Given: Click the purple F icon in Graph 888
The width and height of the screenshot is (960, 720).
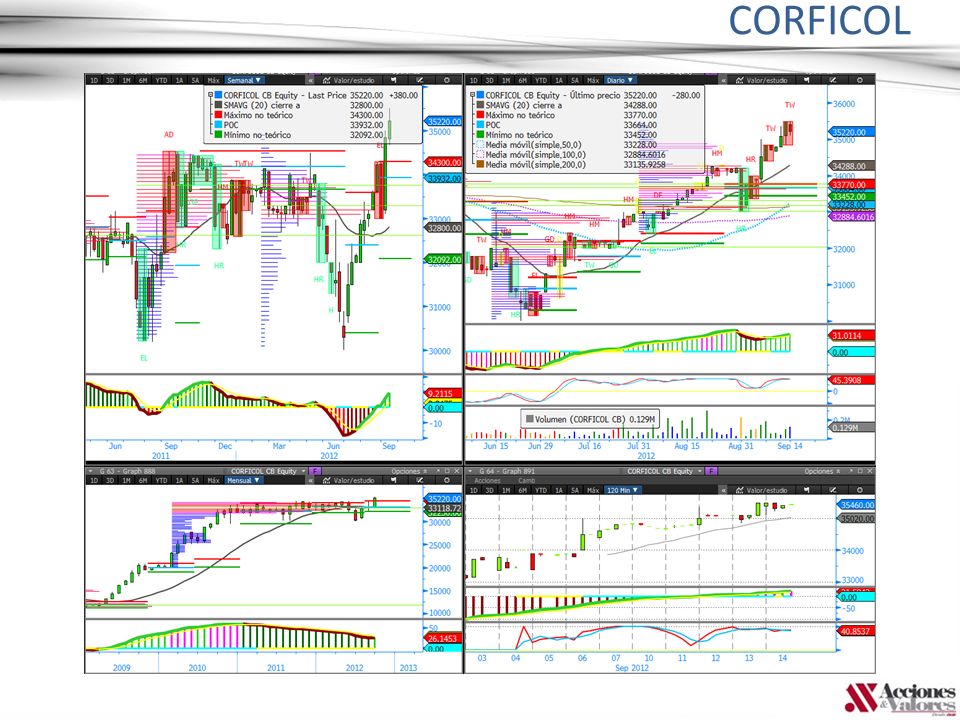Looking at the screenshot, I should [313, 471].
